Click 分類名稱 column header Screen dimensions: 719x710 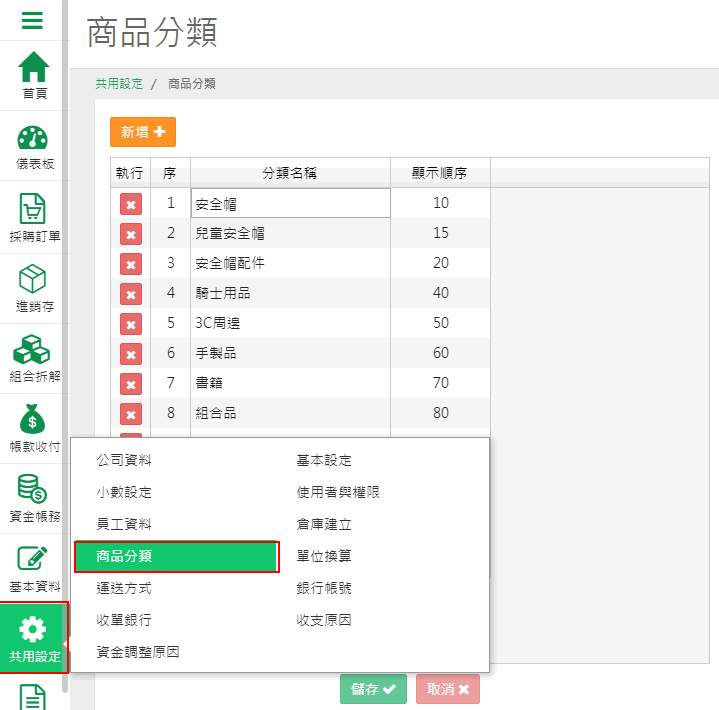(290, 173)
